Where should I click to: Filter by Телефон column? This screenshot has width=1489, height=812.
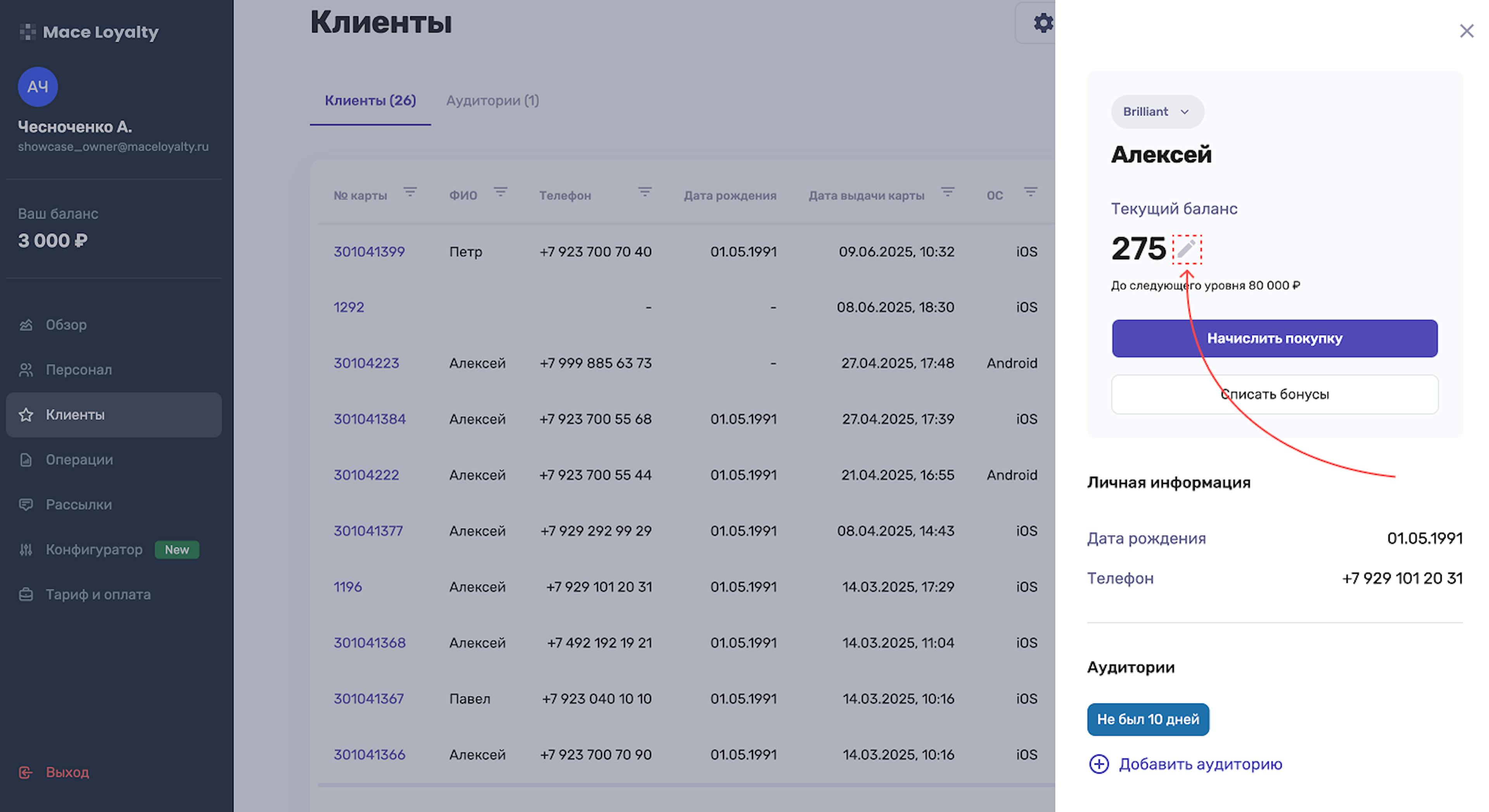tap(645, 192)
